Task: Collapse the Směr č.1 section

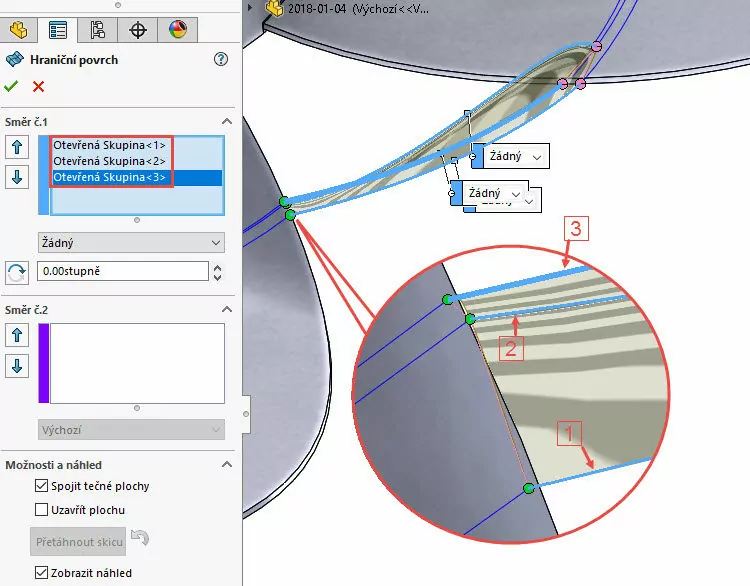Action: click(227, 122)
